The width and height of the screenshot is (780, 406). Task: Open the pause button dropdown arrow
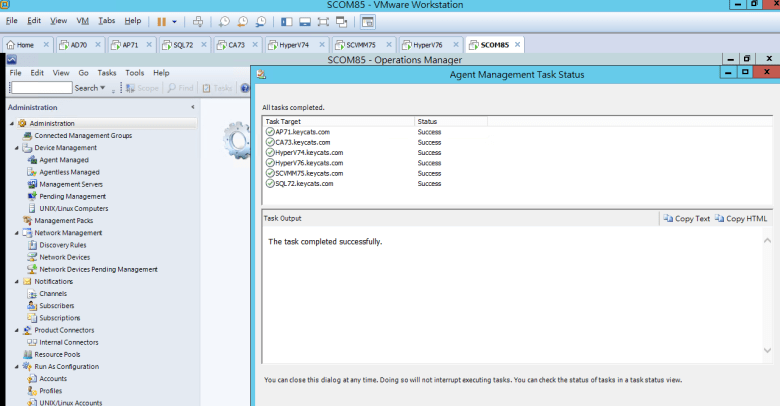[x=175, y=21]
